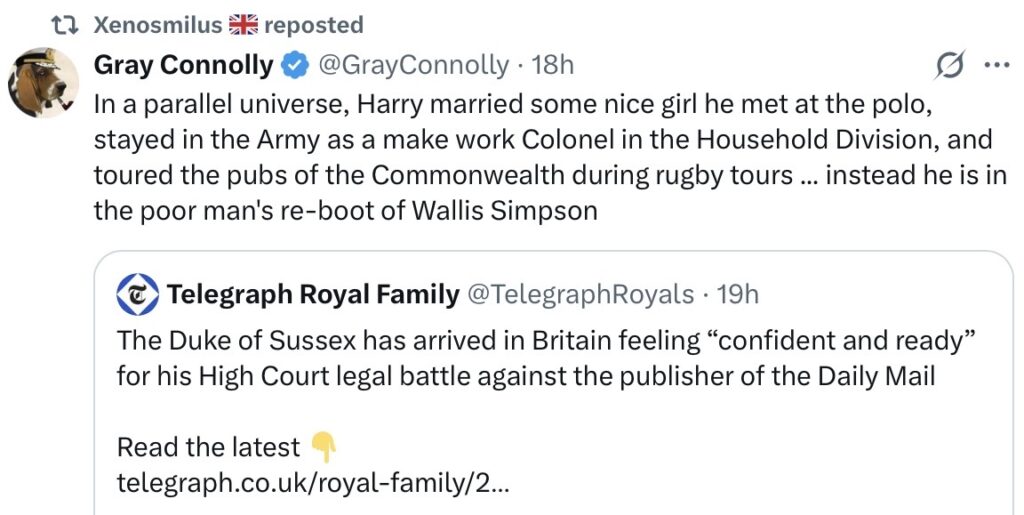
Task: Open the three-dot more options menu
Action: 996,66
